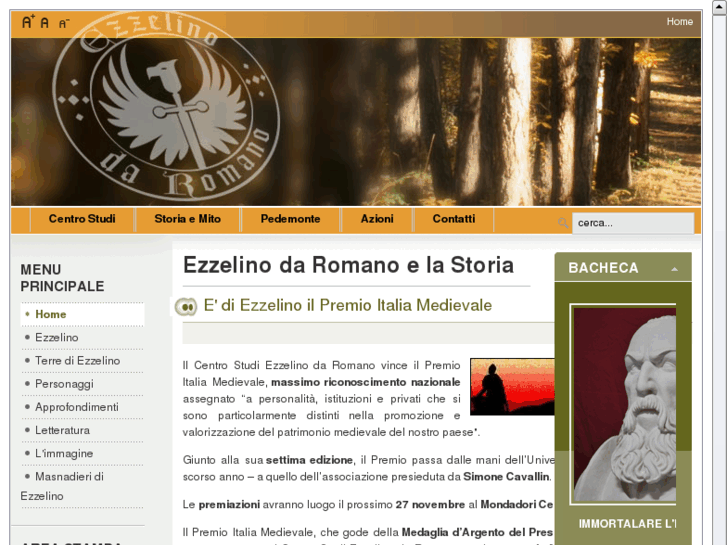The width and height of the screenshot is (727, 545).
Task: Open the Pedemonte menu
Action: coord(290,219)
